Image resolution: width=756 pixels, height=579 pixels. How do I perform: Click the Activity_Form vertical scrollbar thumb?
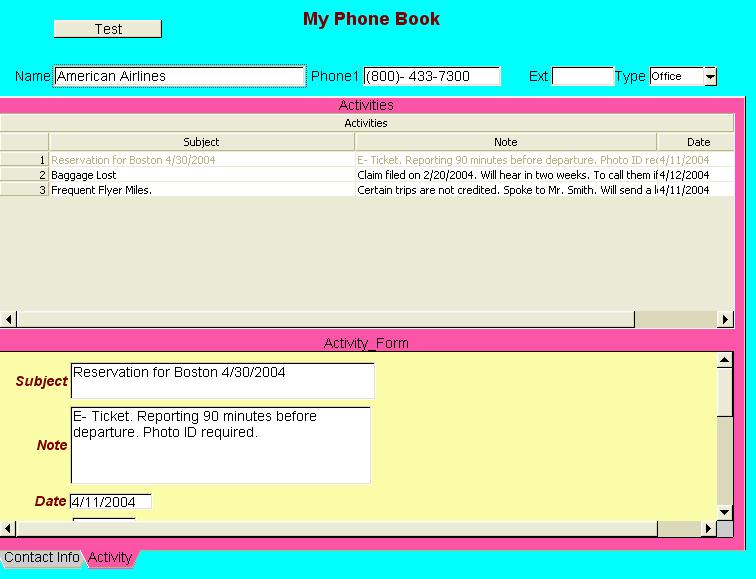(x=725, y=392)
